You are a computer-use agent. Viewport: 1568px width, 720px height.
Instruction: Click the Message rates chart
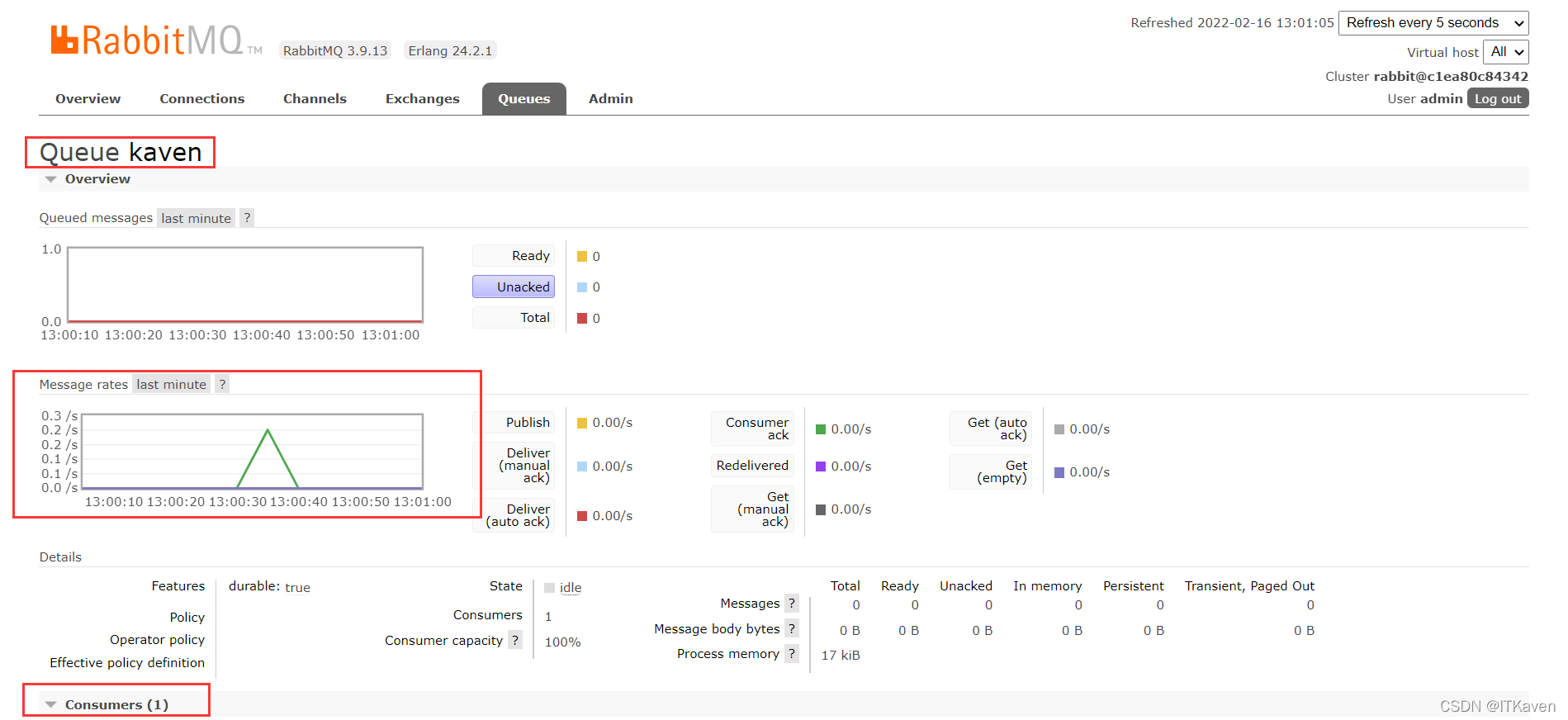pos(253,451)
